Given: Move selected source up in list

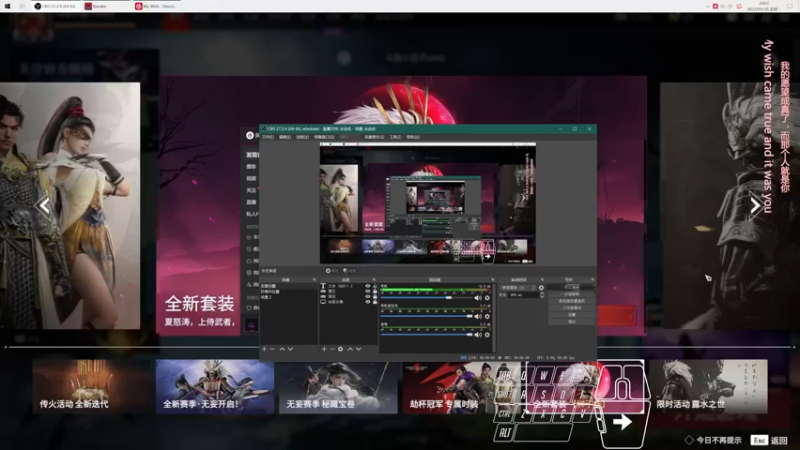Looking at the screenshot, I should [x=350, y=349].
